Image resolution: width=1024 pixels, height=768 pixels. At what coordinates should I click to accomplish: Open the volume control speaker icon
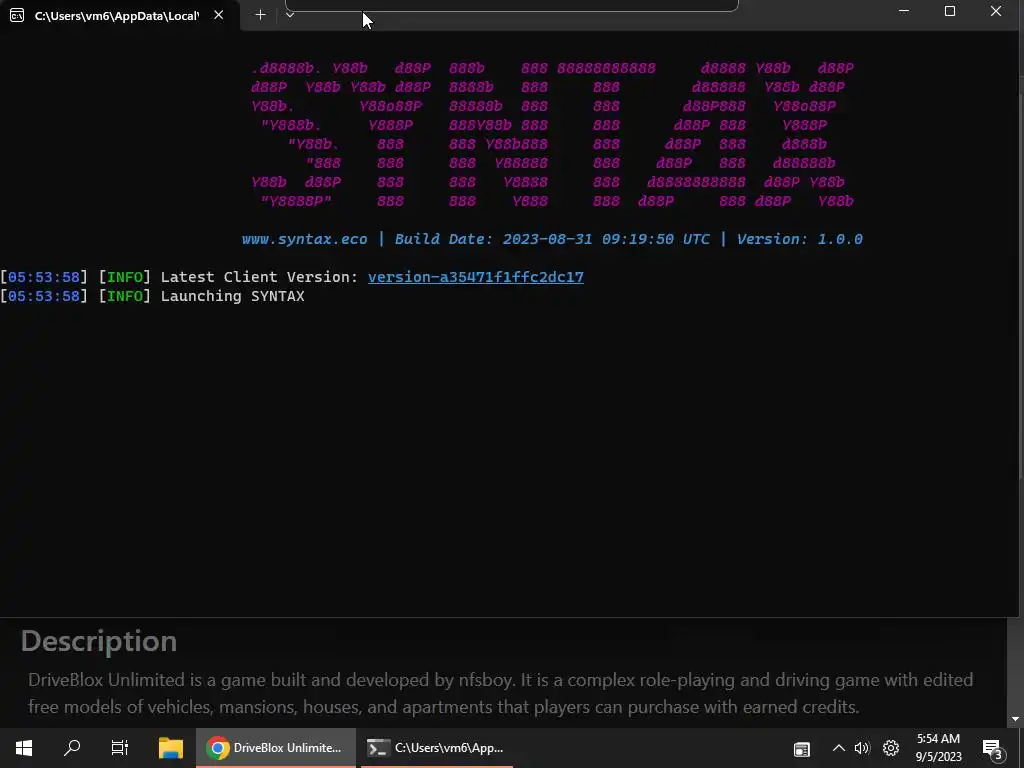[x=862, y=748]
